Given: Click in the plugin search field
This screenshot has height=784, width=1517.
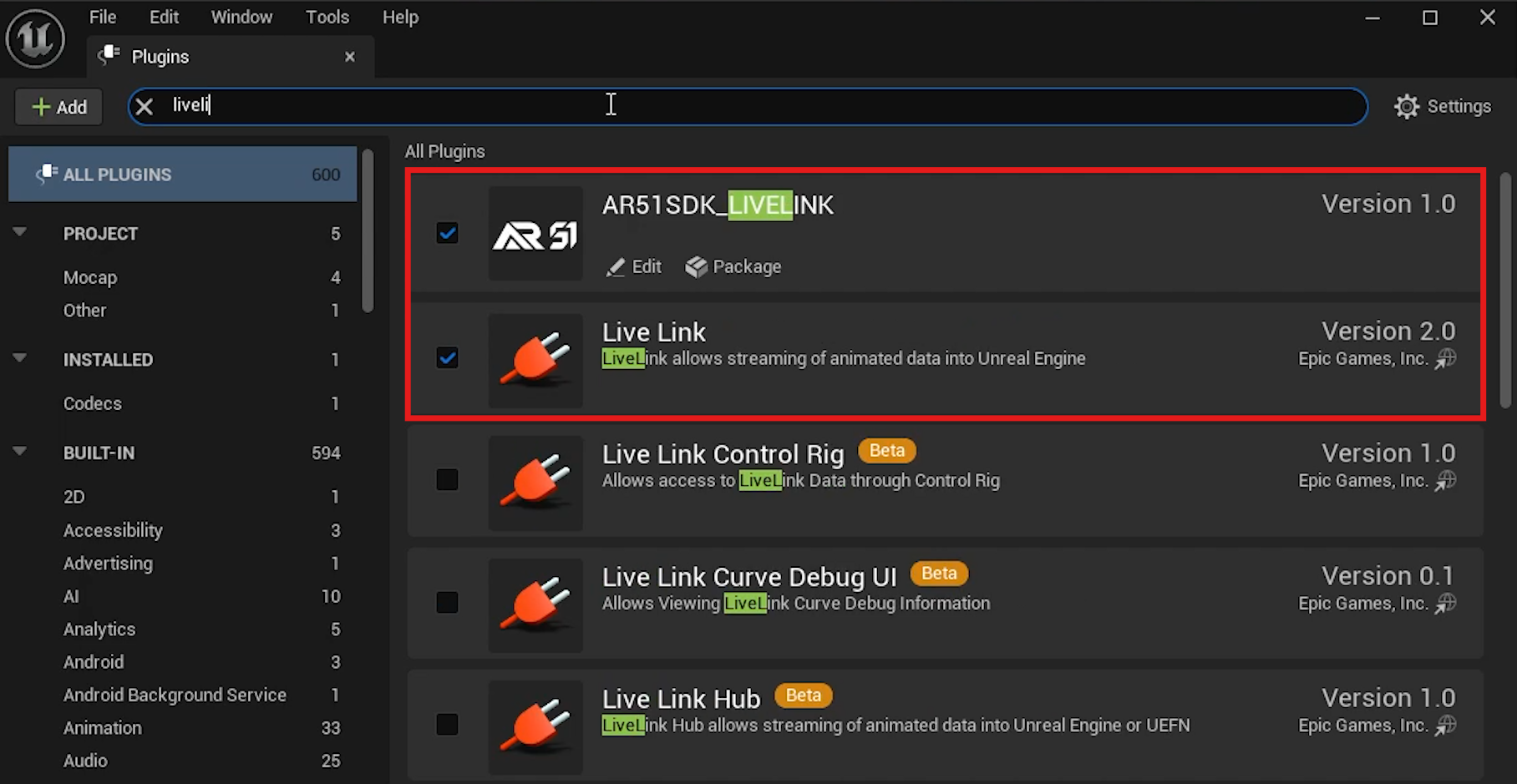Looking at the screenshot, I should [x=748, y=106].
